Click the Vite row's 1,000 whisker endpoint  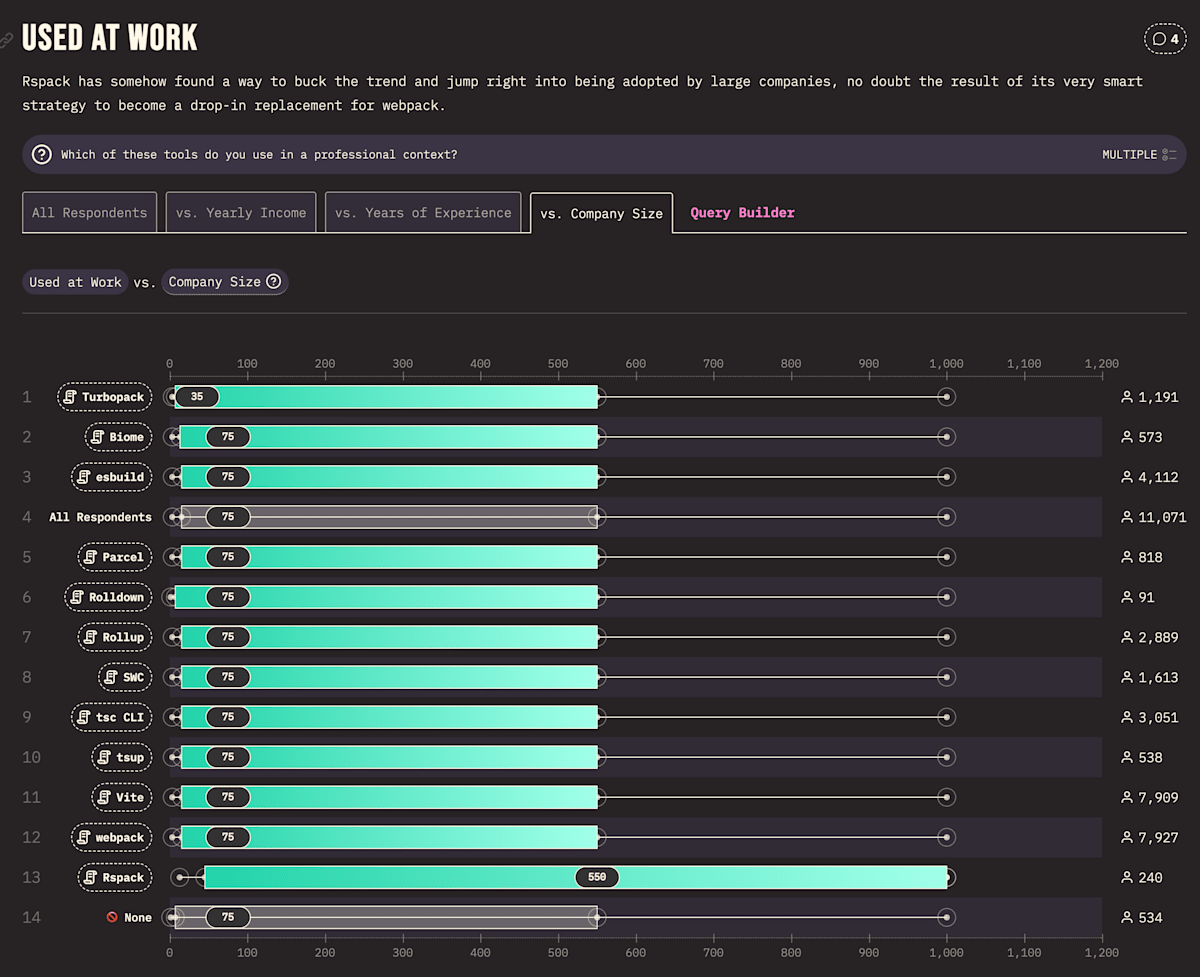(946, 797)
